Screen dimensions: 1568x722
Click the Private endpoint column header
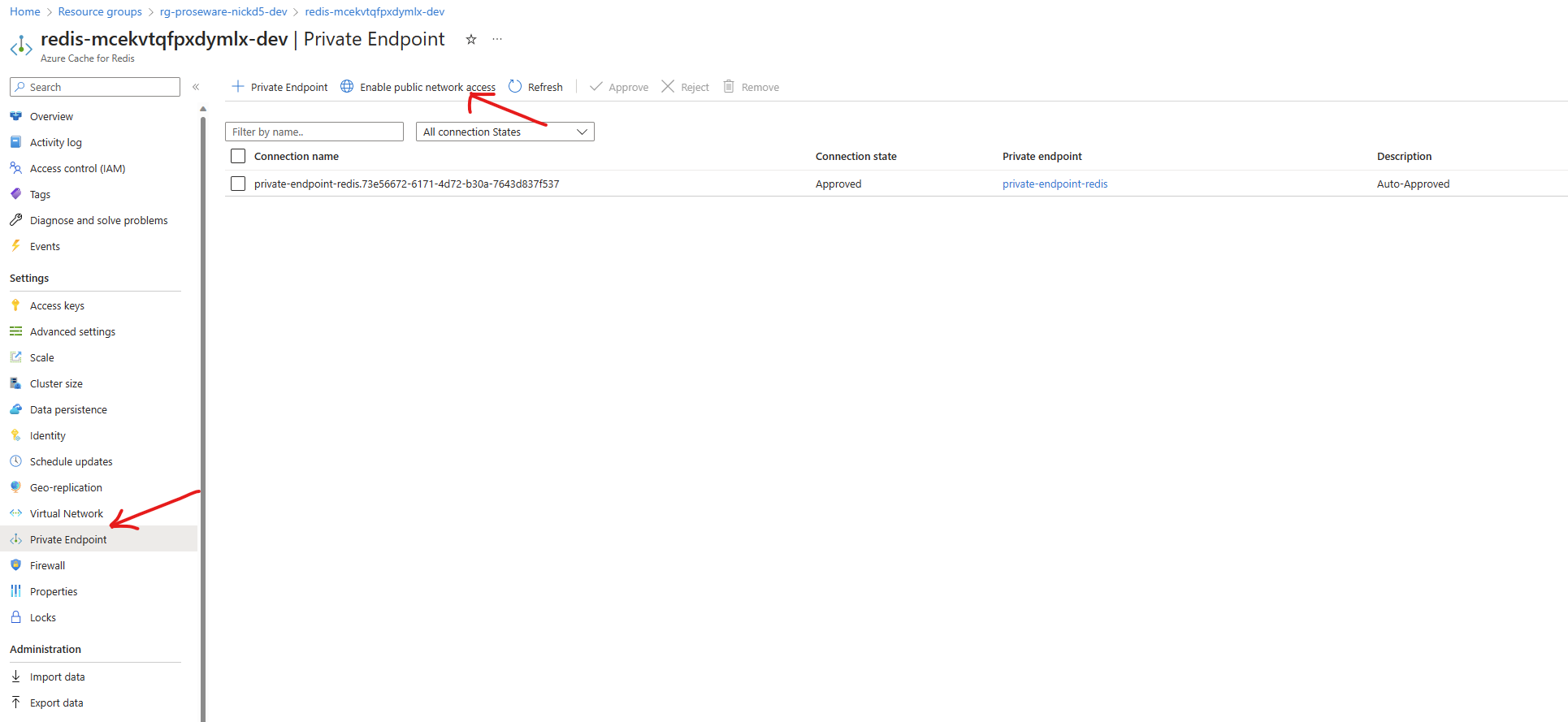tap(1042, 156)
